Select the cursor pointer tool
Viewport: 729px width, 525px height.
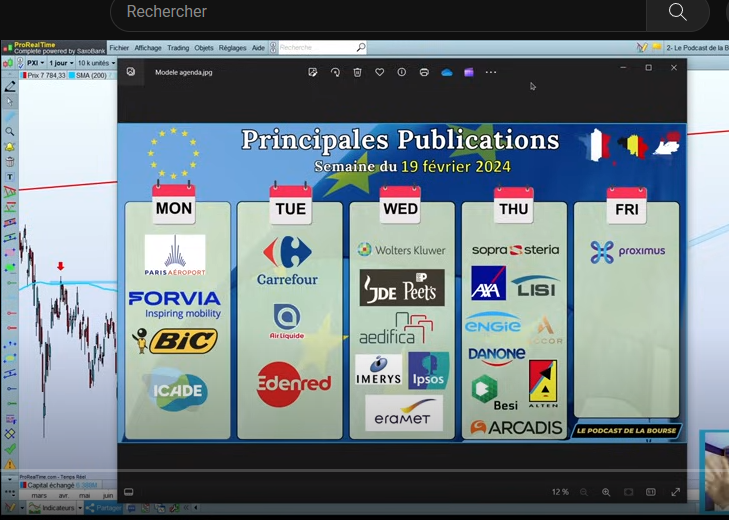click(10, 101)
